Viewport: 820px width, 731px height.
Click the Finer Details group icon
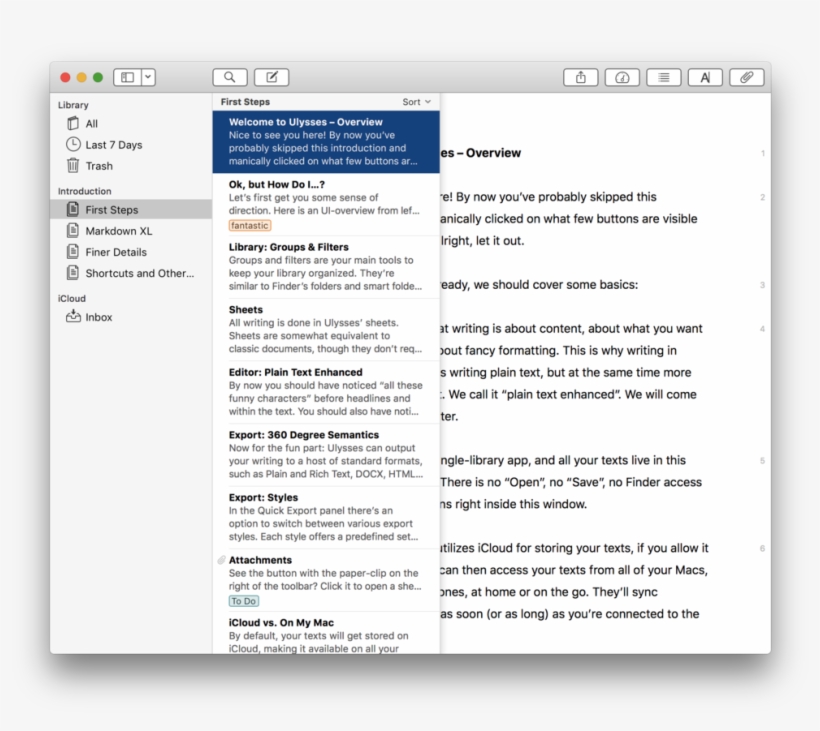point(73,252)
